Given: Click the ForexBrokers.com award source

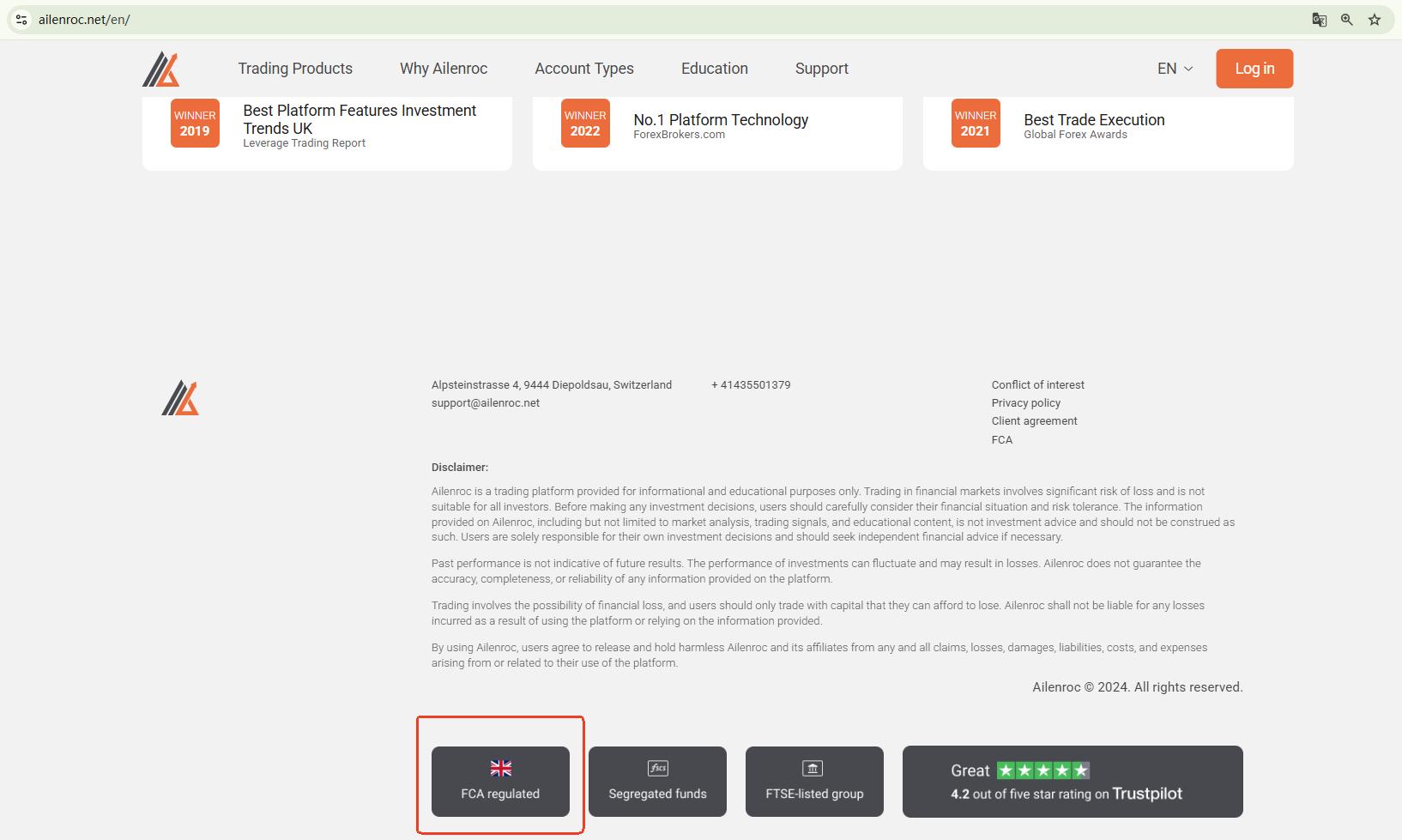Looking at the screenshot, I should click(x=679, y=135).
